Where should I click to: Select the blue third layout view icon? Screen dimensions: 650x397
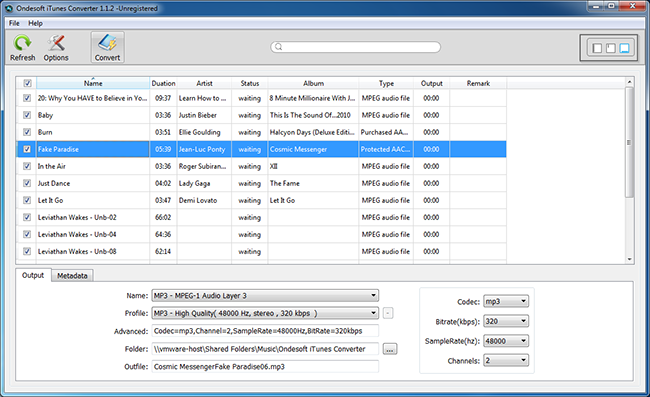(x=624, y=48)
